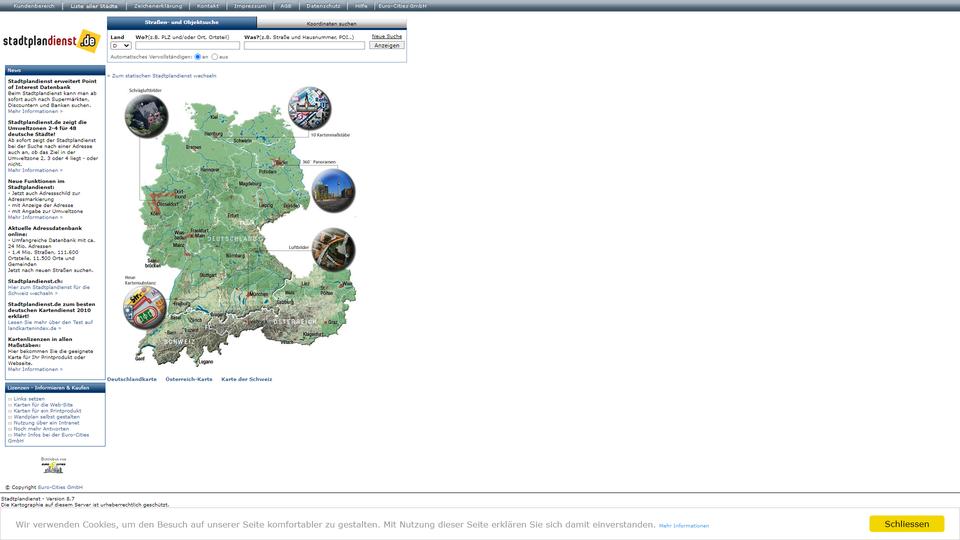This screenshot has height=540, width=960.
Task: Open Karten für die Web-Site link
Action: coord(43,405)
